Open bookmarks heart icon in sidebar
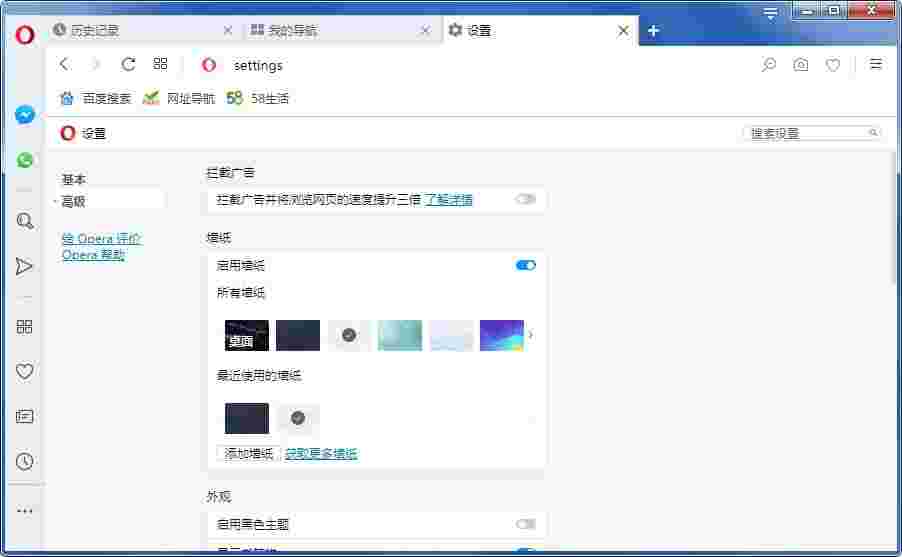The height and width of the screenshot is (557, 902). tap(24, 372)
